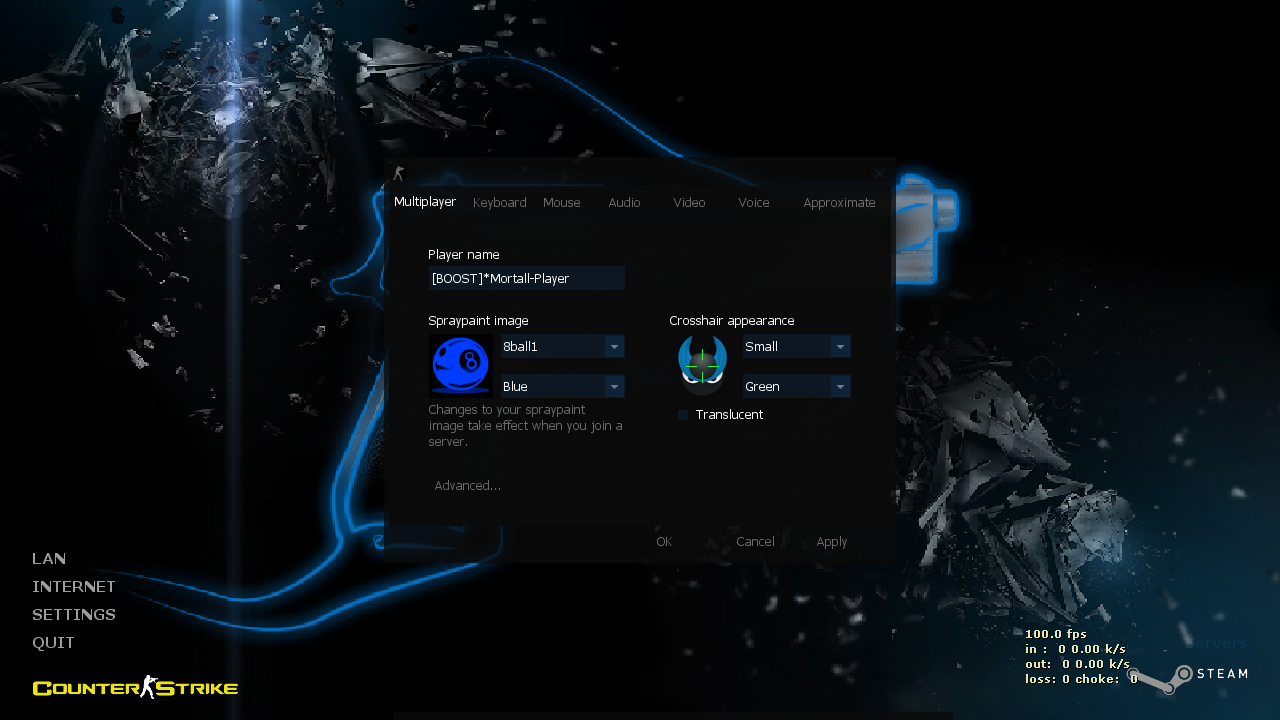Confirm settings with the OK button
Viewport: 1280px width, 720px height.
coord(664,542)
